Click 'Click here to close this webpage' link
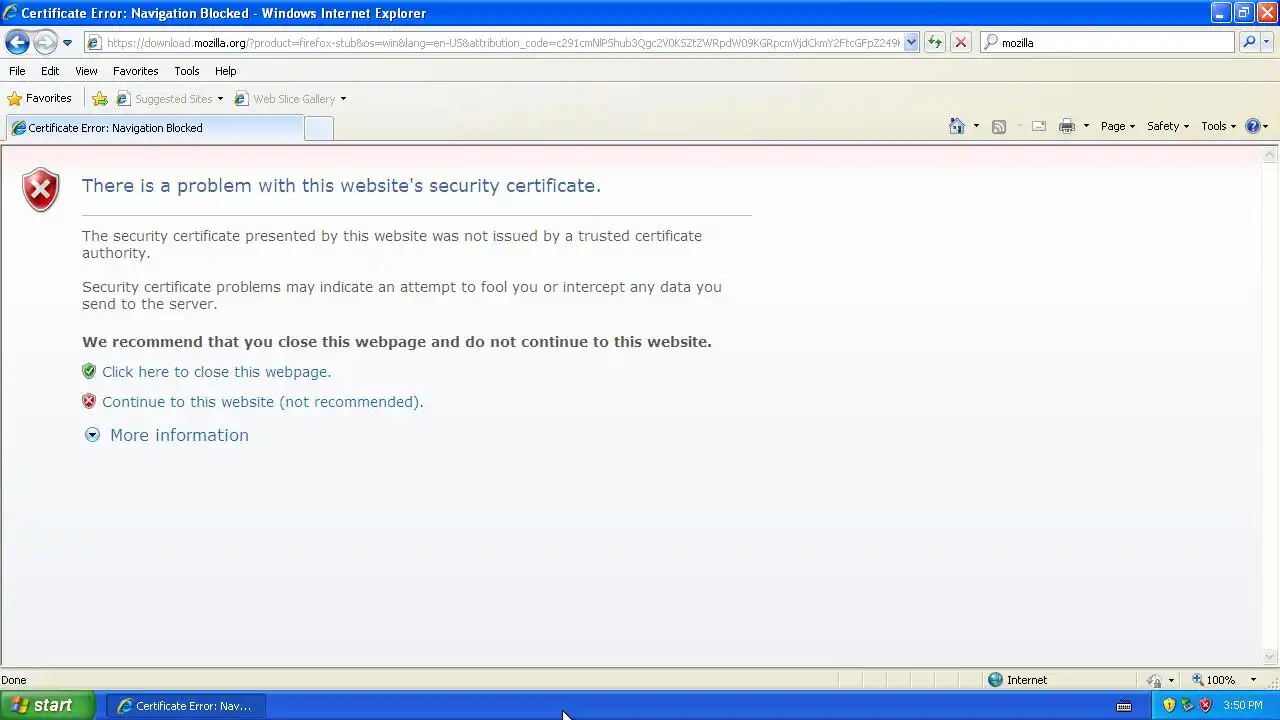 pyautogui.click(x=216, y=372)
